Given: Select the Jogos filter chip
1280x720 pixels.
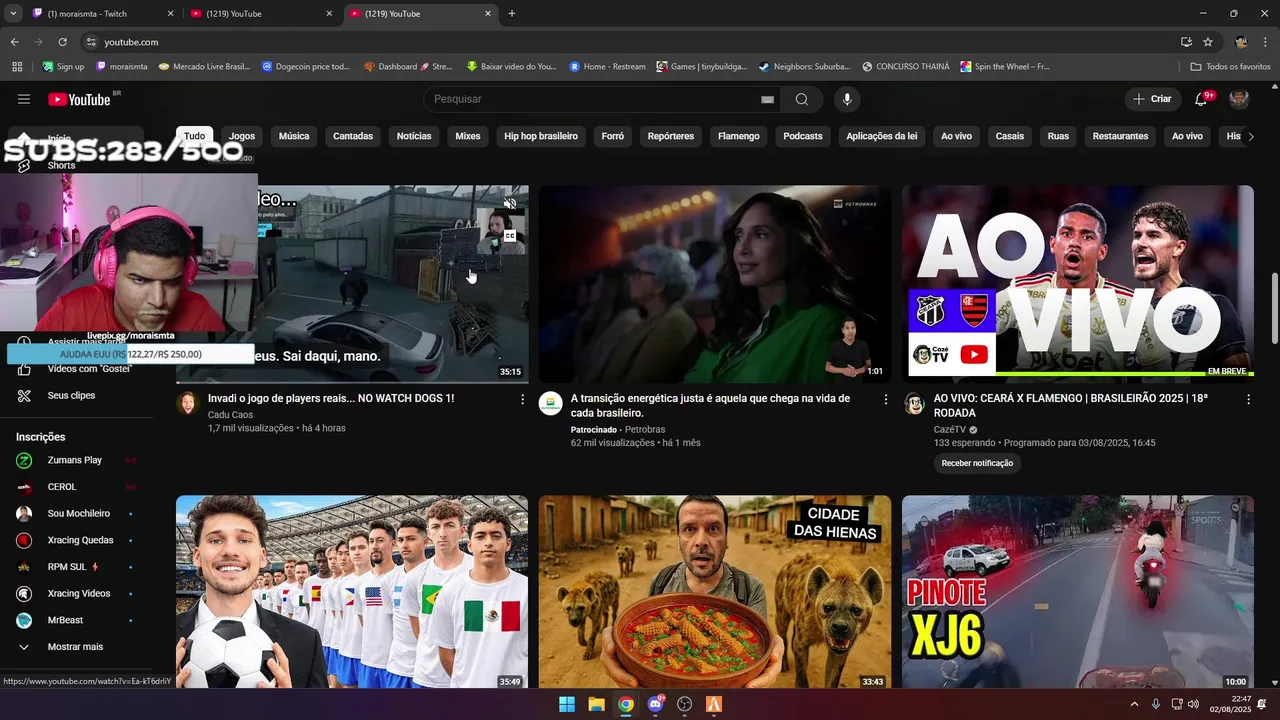Looking at the screenshot, I should coord(242,136).
